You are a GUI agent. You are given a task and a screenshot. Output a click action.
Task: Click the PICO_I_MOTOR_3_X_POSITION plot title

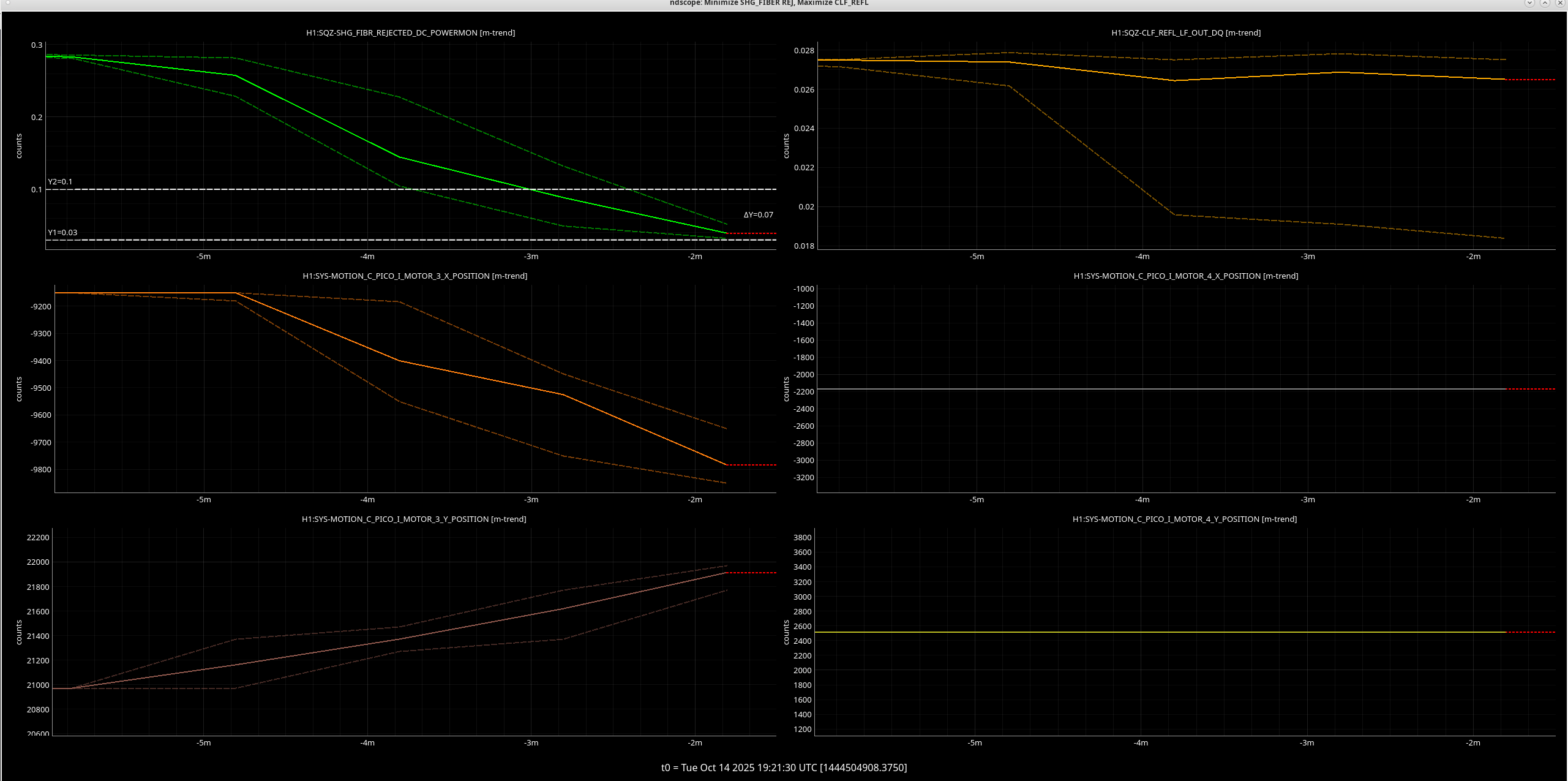click(415, 276)
